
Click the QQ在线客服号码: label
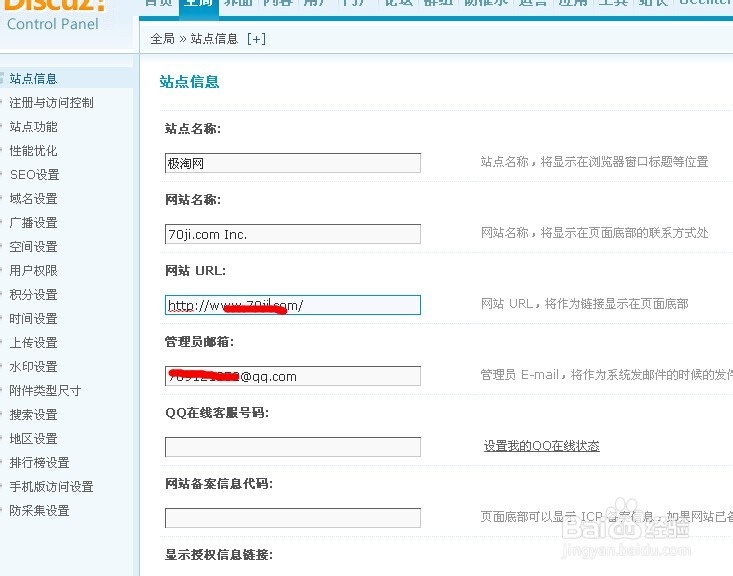[217, 413]
